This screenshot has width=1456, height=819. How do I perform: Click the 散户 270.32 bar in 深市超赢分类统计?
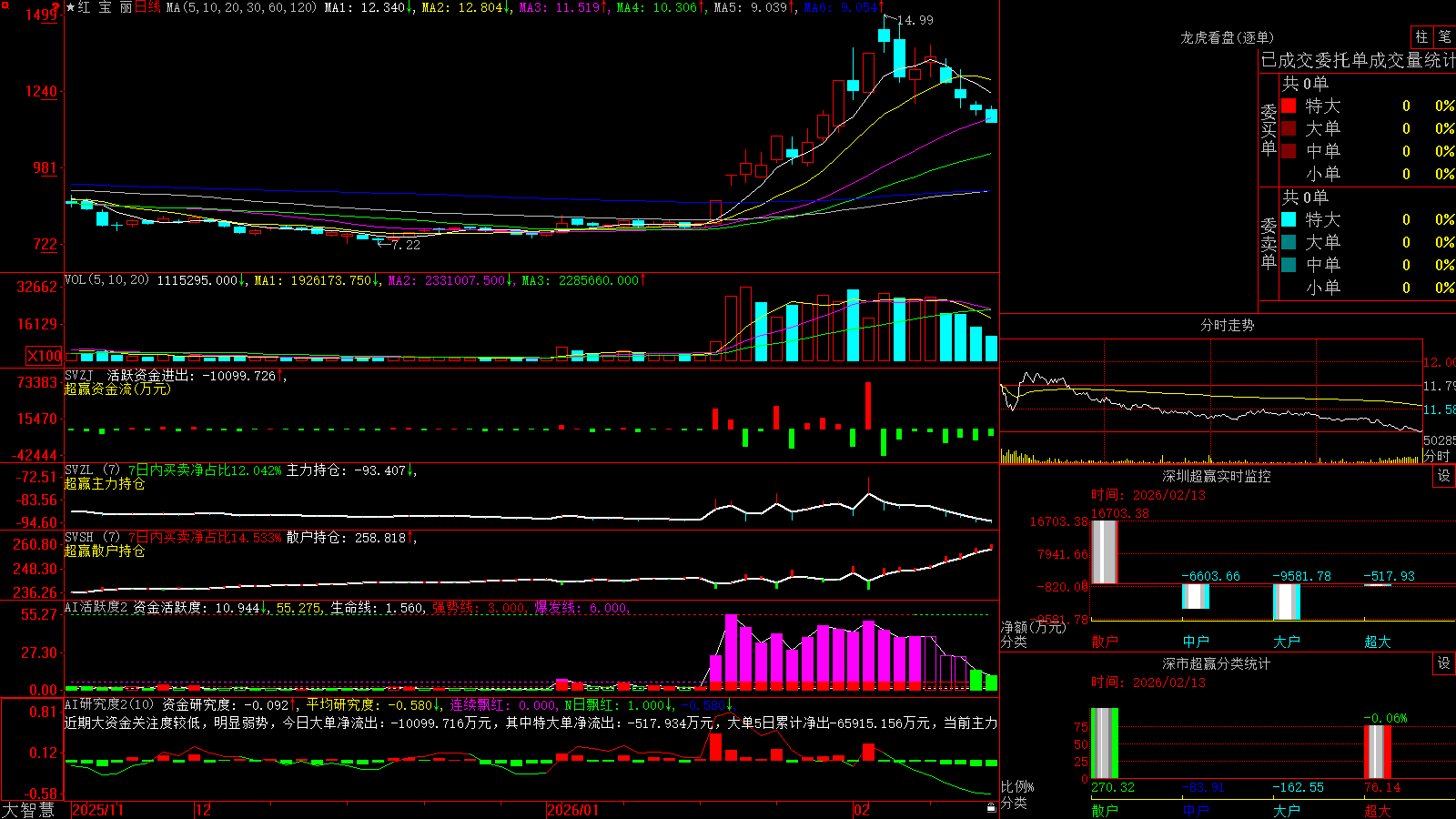click(x=1104, y=743)
